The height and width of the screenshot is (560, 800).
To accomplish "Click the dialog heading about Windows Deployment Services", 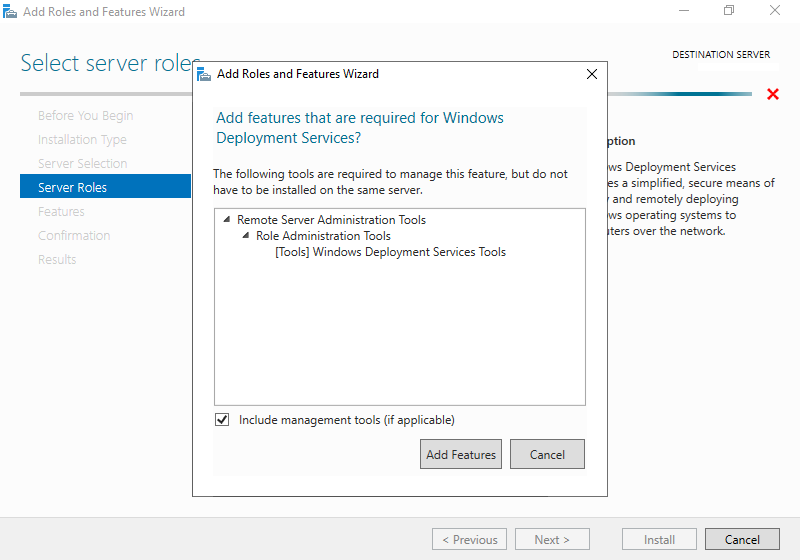I will click(360, 128).
